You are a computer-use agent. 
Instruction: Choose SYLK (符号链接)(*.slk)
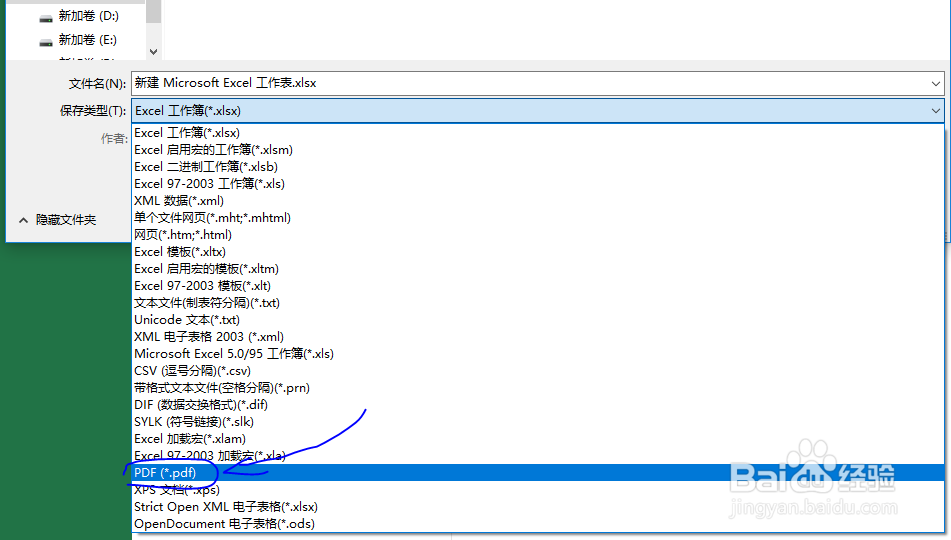pyautogui.click(x=538, y=422)
